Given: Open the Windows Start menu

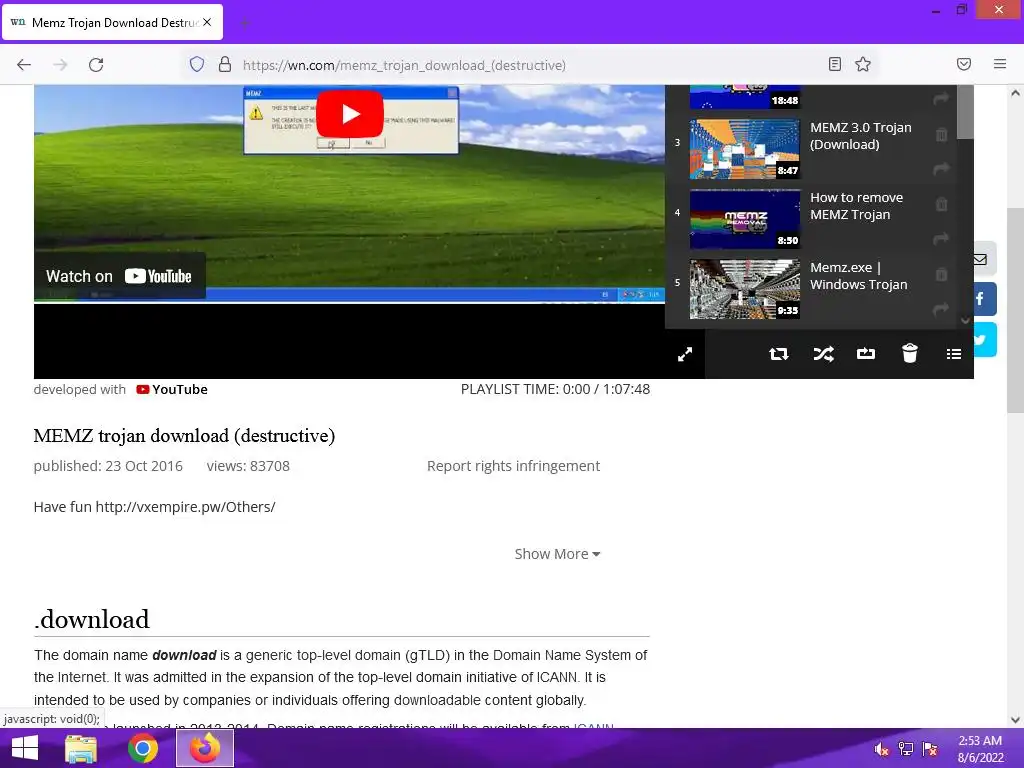Looking at the screenshot, I should (x=25, y=748).
